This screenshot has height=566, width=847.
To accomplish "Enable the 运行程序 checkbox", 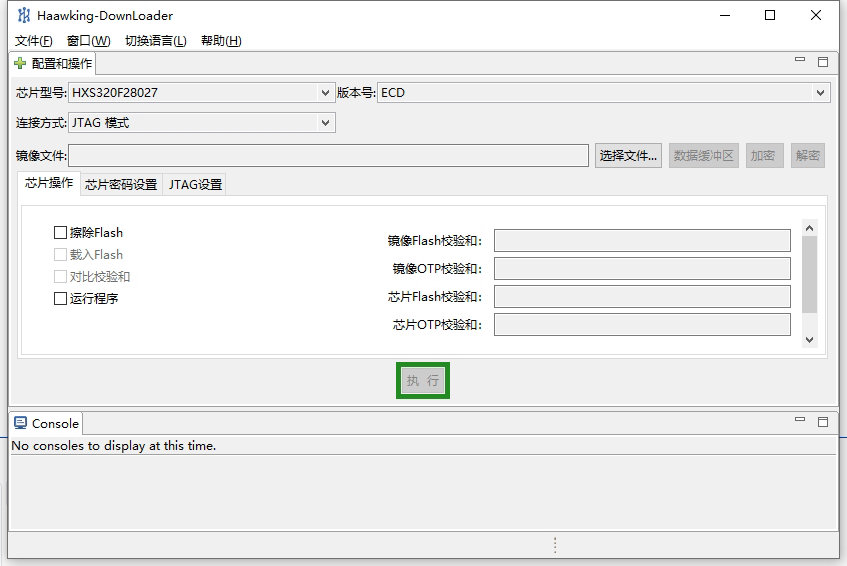I will point(60,299).
